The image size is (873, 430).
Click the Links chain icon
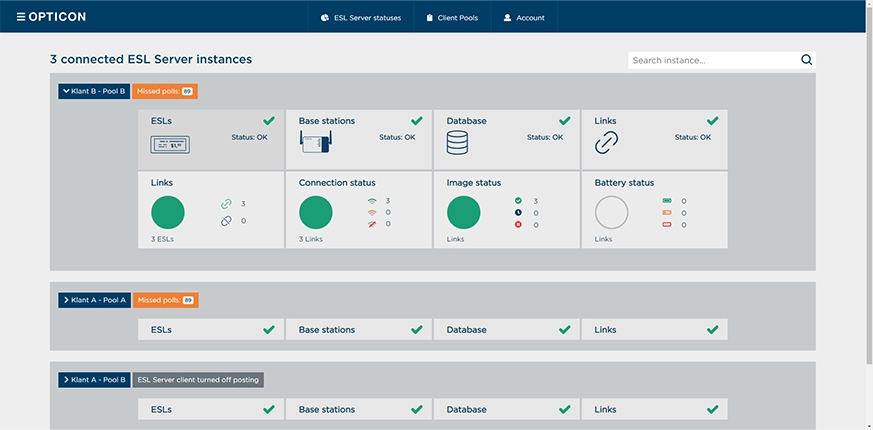click(607, 143)
